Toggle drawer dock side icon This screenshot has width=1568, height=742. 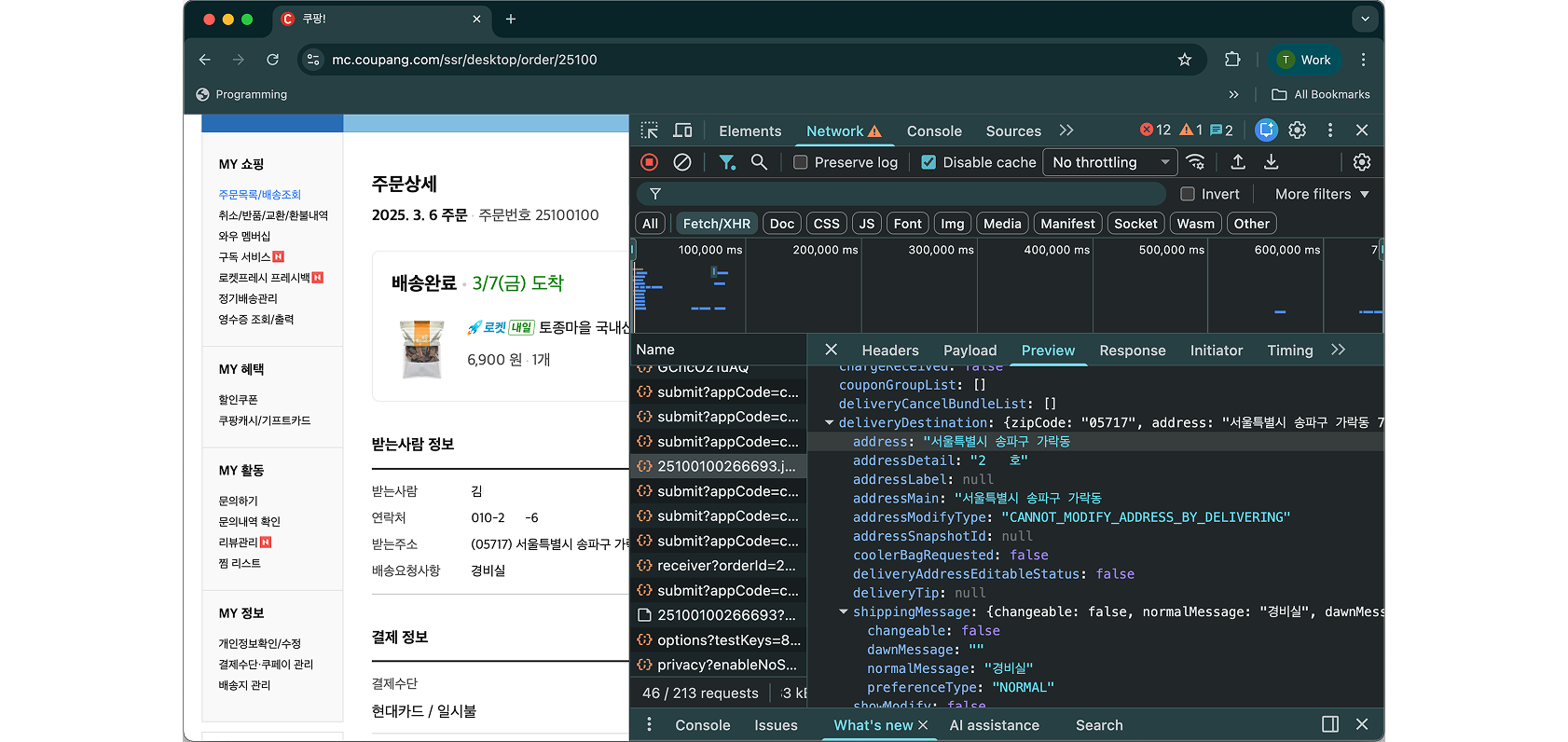pos(1330,724)
